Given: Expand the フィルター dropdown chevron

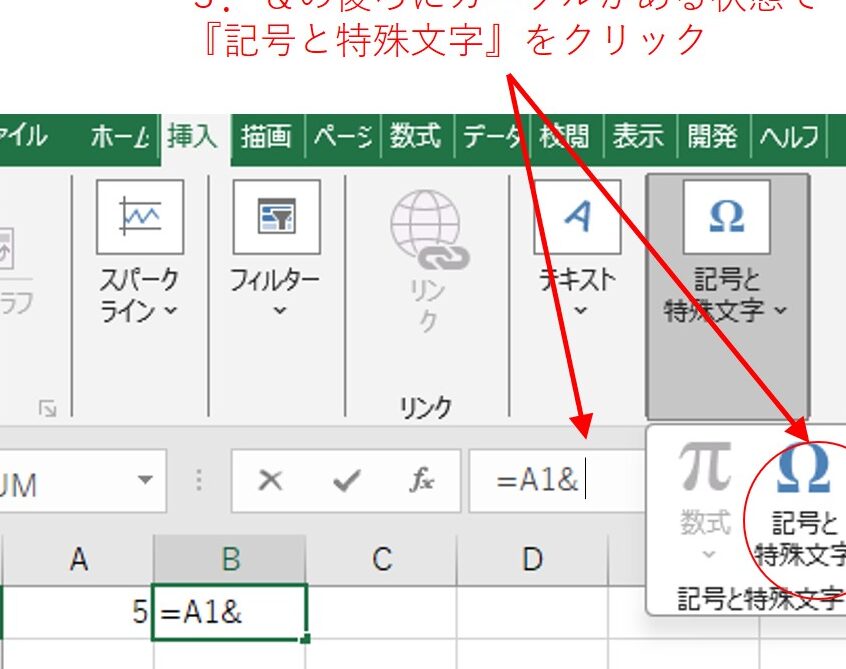Looking at the screenshot, I should point(279,311).
